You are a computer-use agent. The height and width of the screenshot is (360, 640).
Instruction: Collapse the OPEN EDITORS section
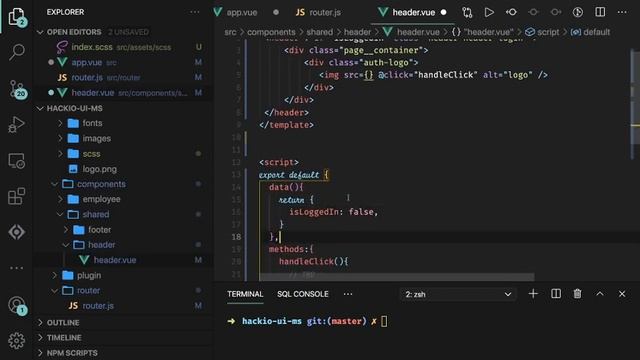[40, 32]
